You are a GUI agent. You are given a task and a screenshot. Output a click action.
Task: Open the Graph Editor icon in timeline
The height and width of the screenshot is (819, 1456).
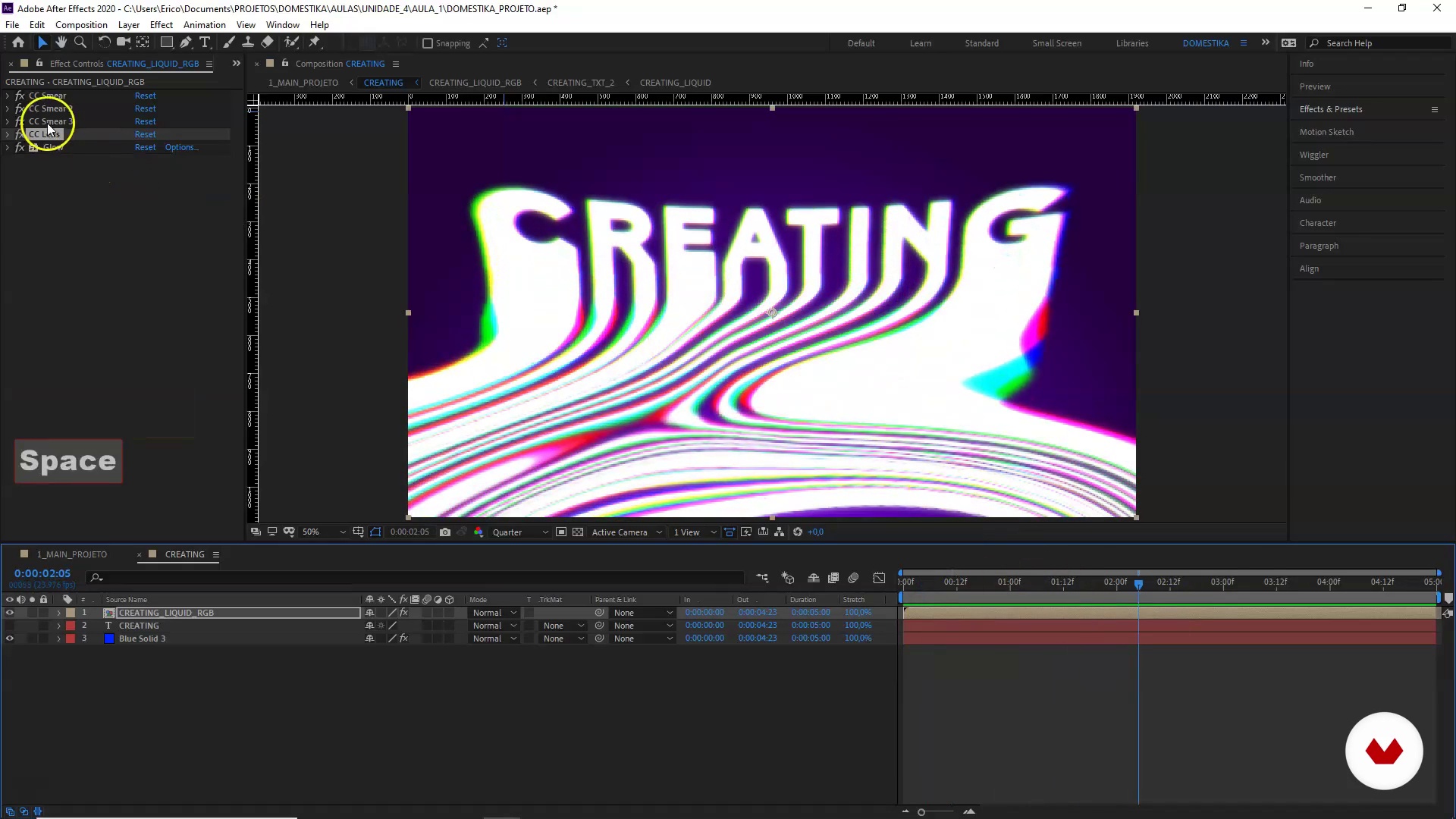879,579
